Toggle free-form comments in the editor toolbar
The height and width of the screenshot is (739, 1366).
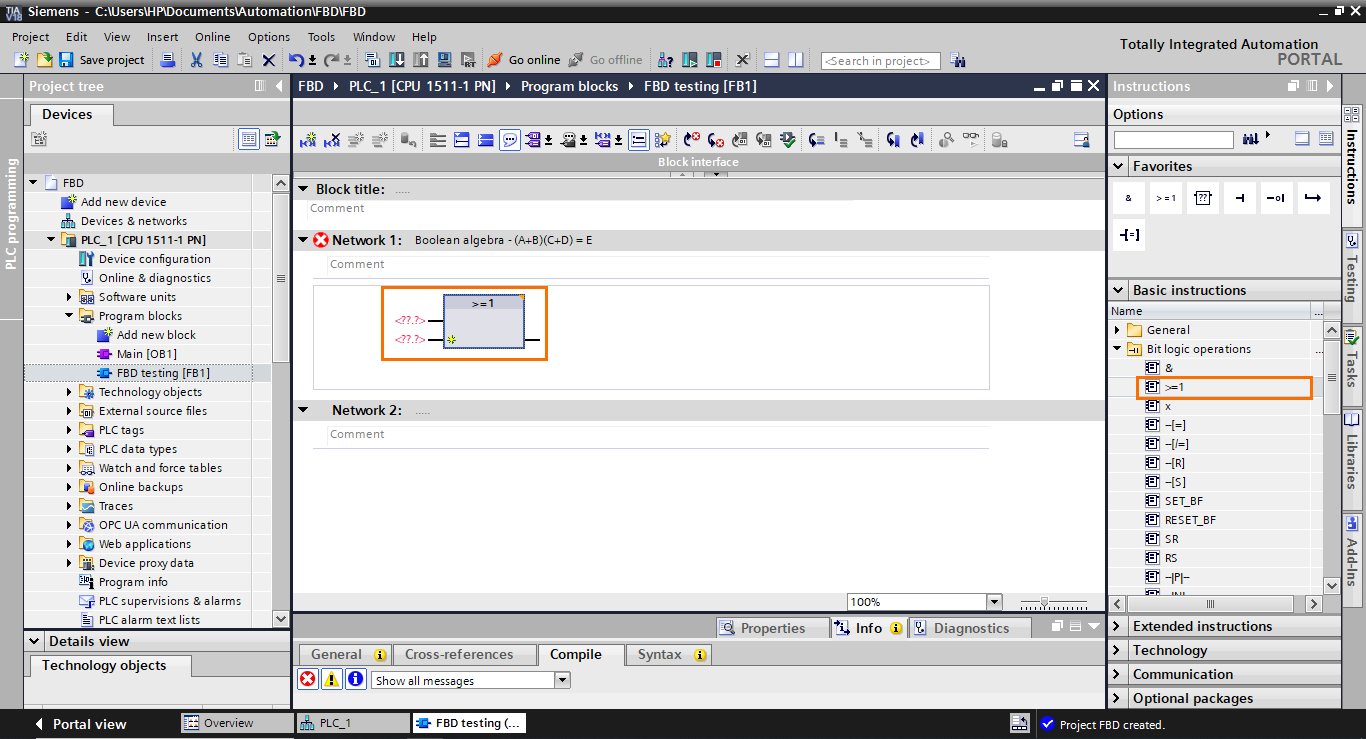coord(510,139)
